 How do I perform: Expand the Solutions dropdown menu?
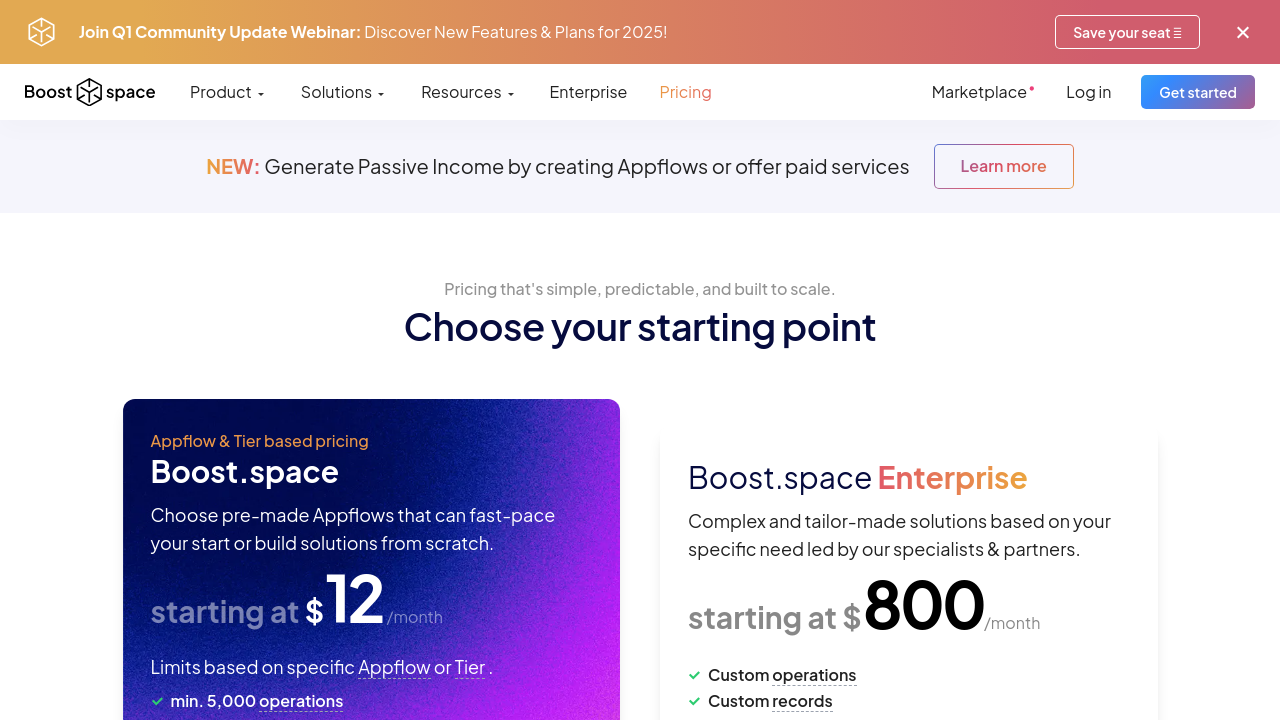click(x=342, y=92)
